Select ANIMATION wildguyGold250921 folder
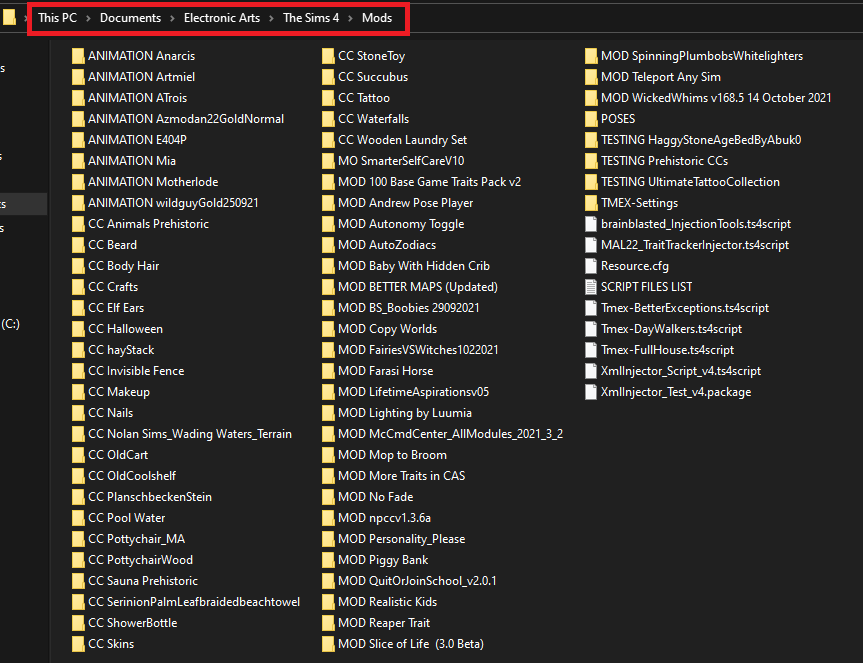Screen dimensions: 863x663 coord(166,203)
